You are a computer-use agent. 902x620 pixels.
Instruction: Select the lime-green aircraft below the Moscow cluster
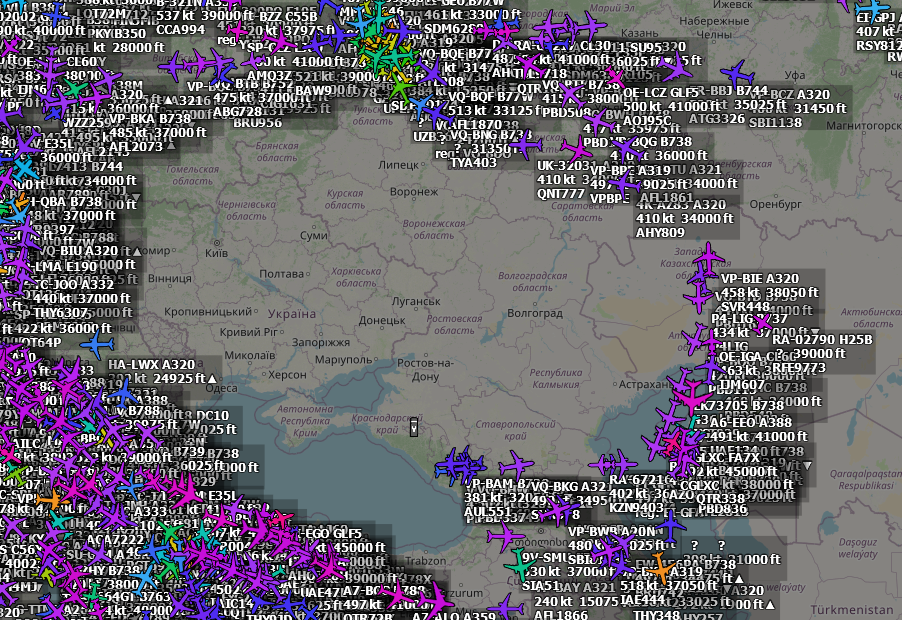coord(400,87)
